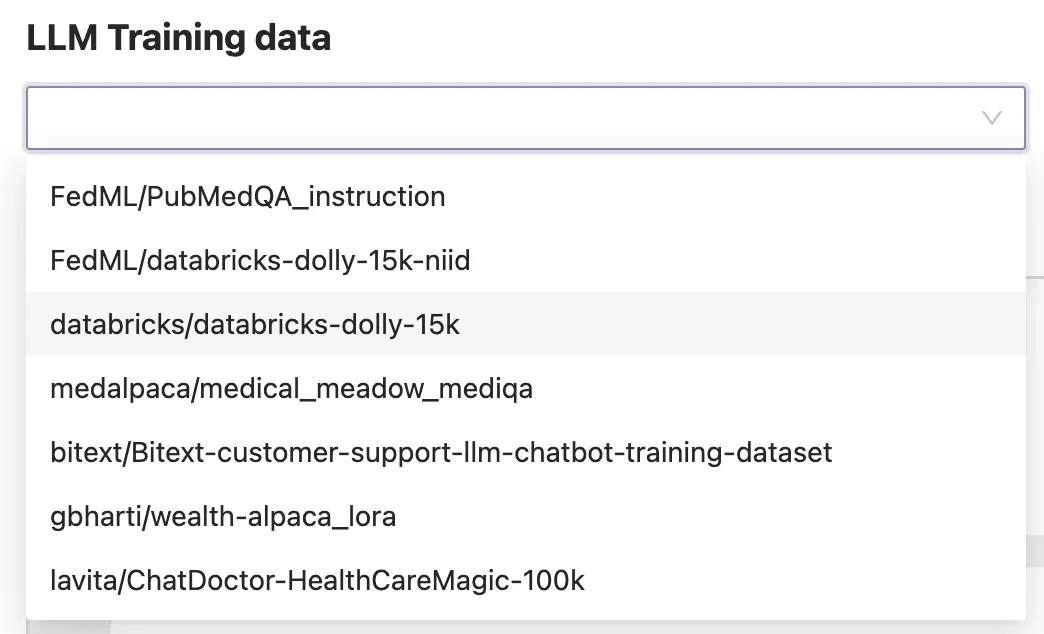Click inside the LLM Training data field
This screenshot has width=1044, height=634.
pyautogui.click(x=500, y=118)
